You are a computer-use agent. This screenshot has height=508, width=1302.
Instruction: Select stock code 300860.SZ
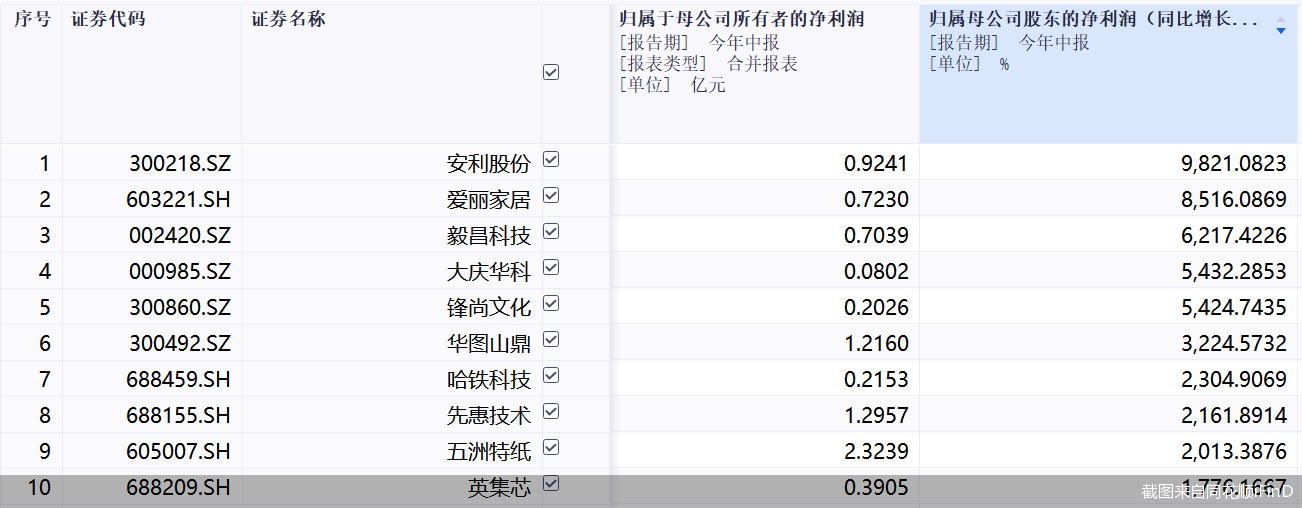point(180,308)
